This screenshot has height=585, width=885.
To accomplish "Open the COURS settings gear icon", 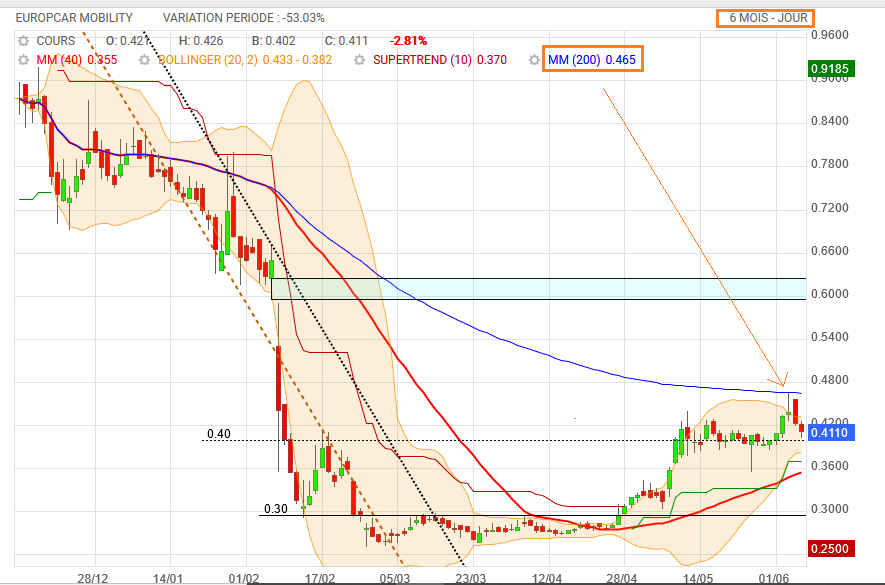I will [x=23, y=41].
